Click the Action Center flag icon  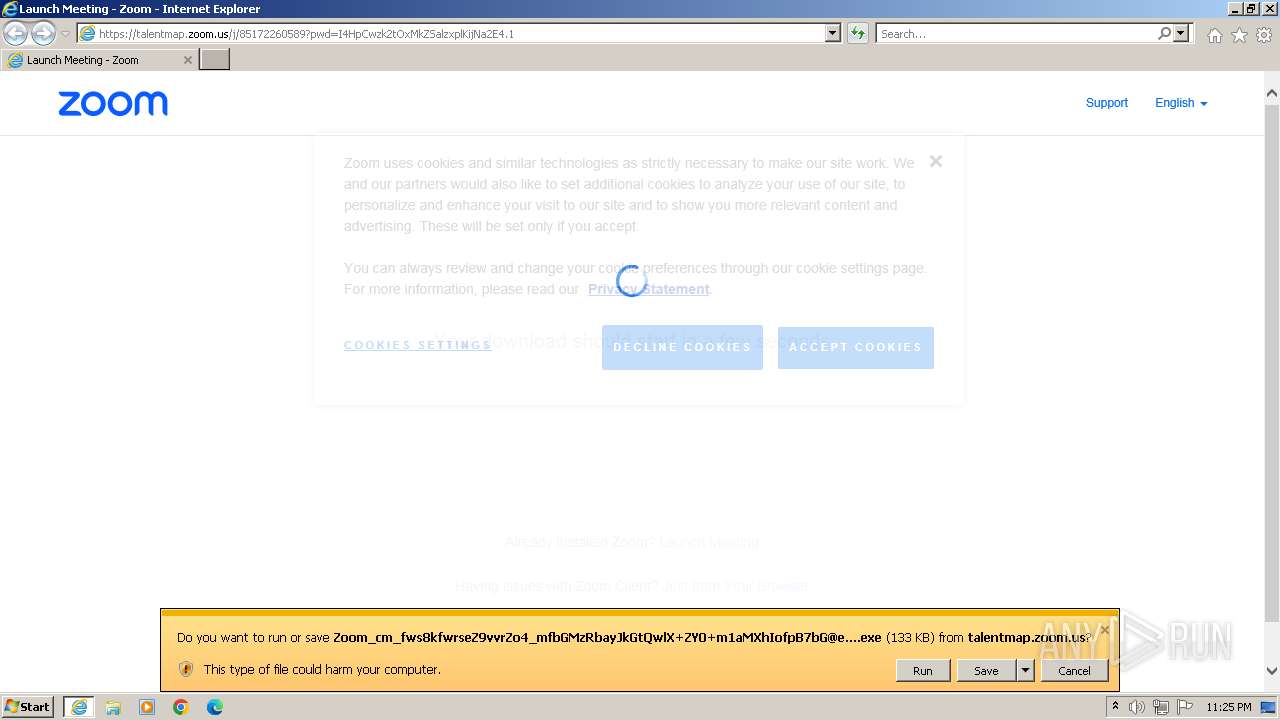(1185, 707)
